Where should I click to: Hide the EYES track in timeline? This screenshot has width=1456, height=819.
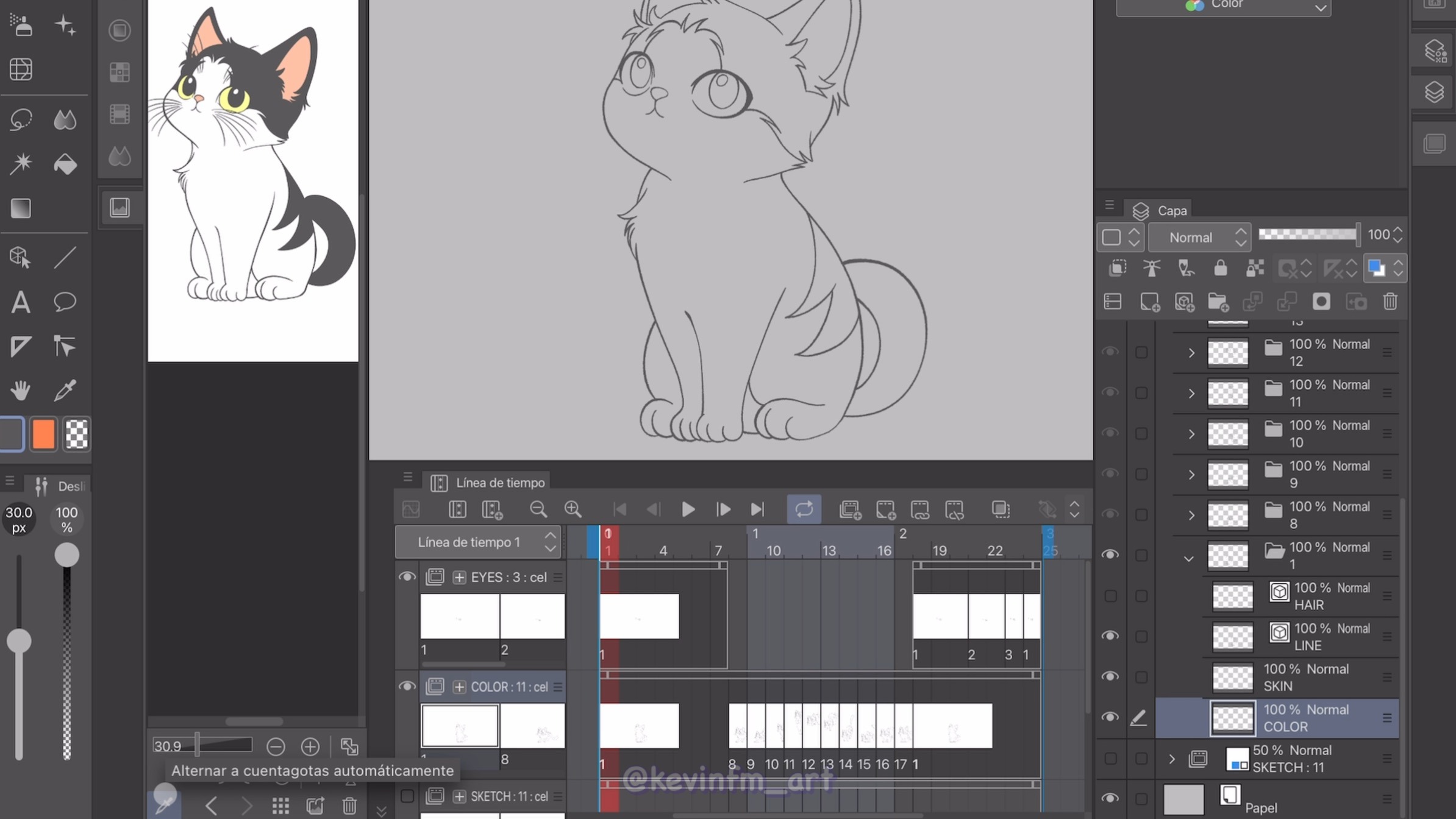coord(407,576)
